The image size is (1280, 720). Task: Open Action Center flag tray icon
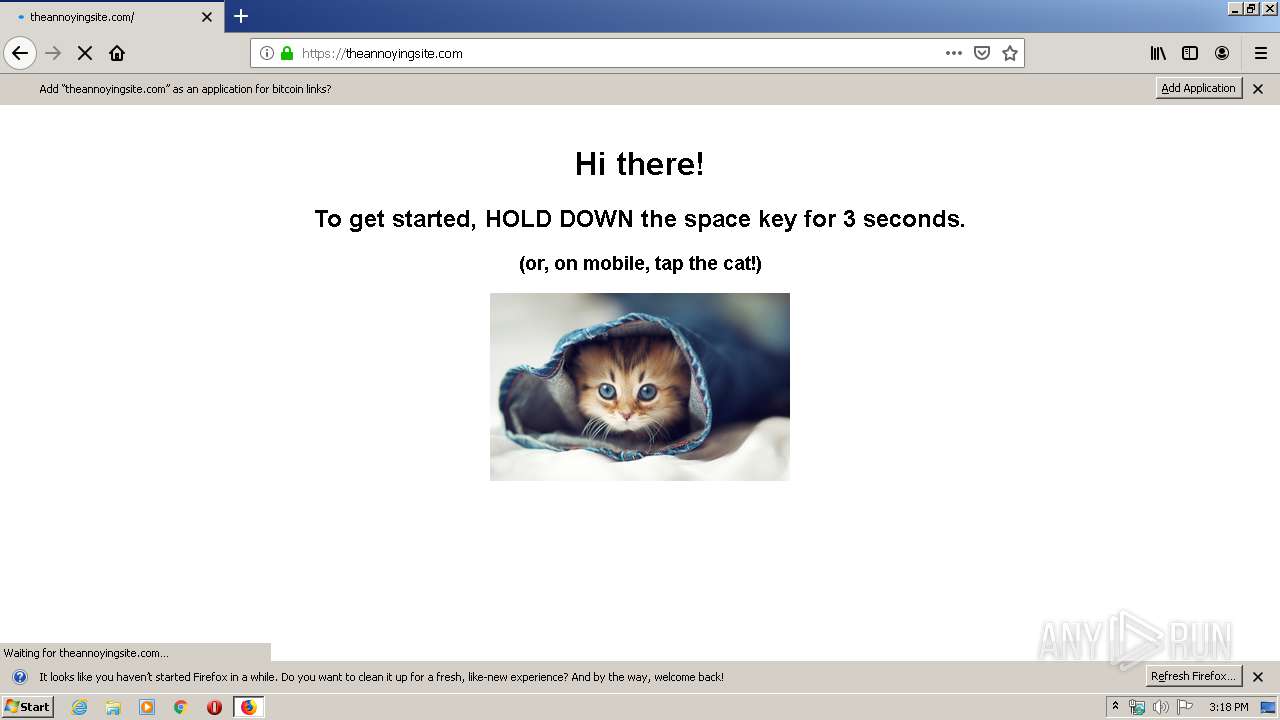click(x=1185, y=707)
